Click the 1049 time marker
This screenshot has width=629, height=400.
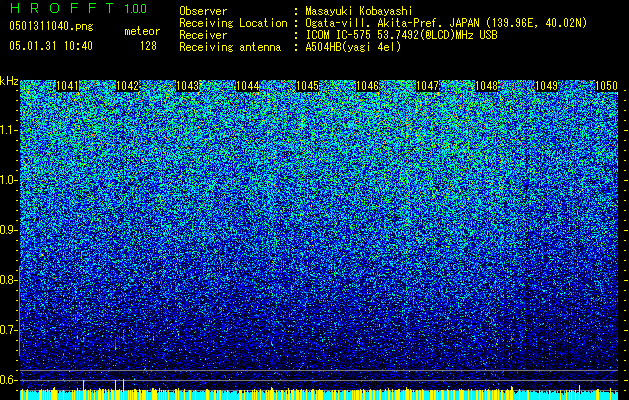(547, 86)
